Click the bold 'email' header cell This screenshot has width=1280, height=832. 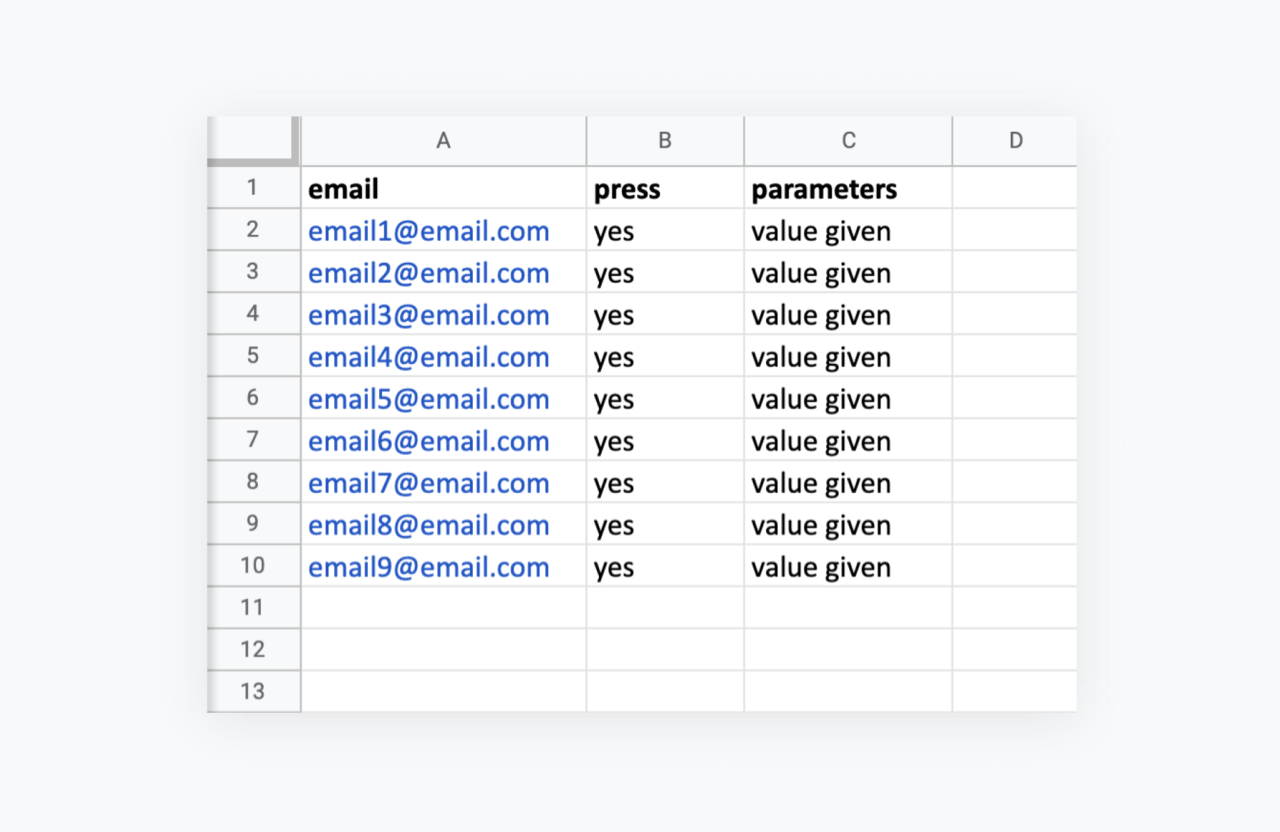point(443,188)
